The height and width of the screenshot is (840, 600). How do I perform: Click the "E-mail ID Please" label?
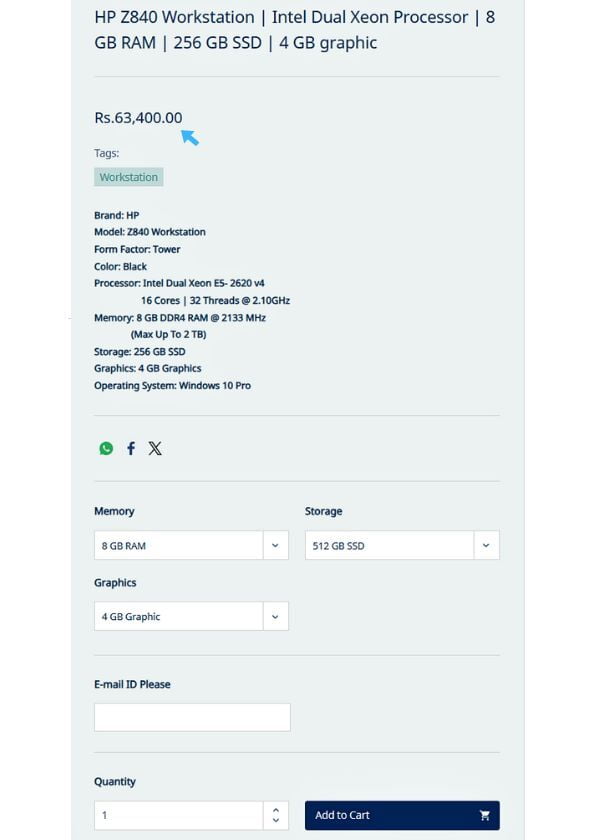point(132,684)
